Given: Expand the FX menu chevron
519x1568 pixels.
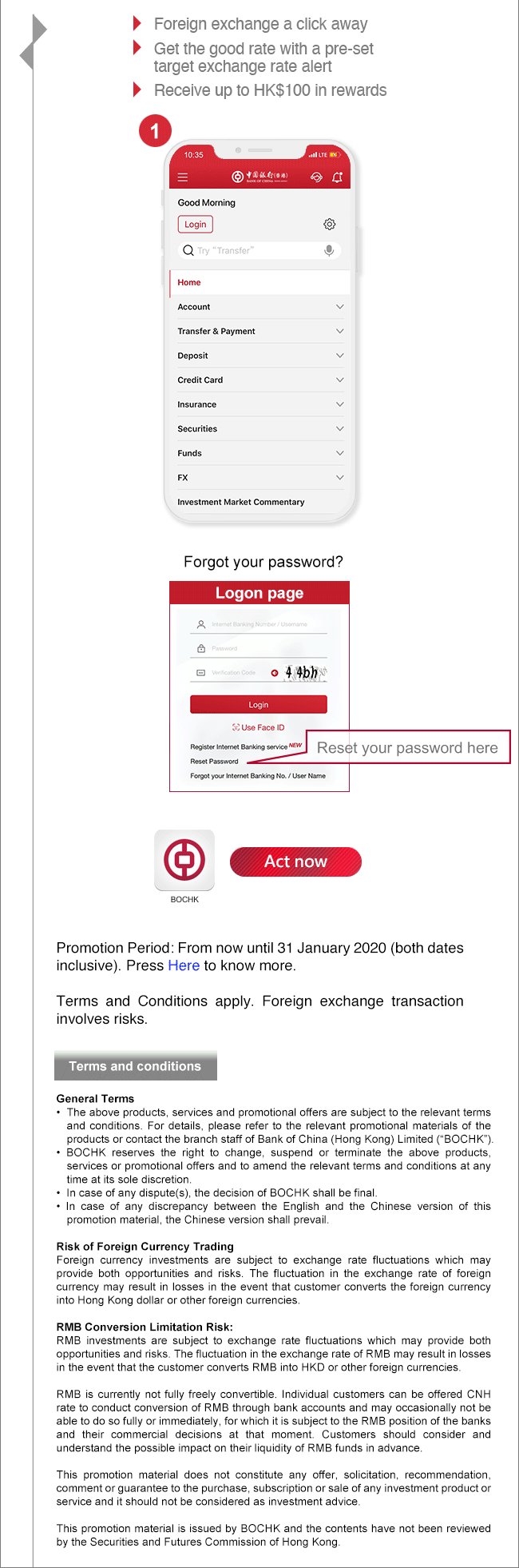Looking at the screenshot, I should (340, 477).
